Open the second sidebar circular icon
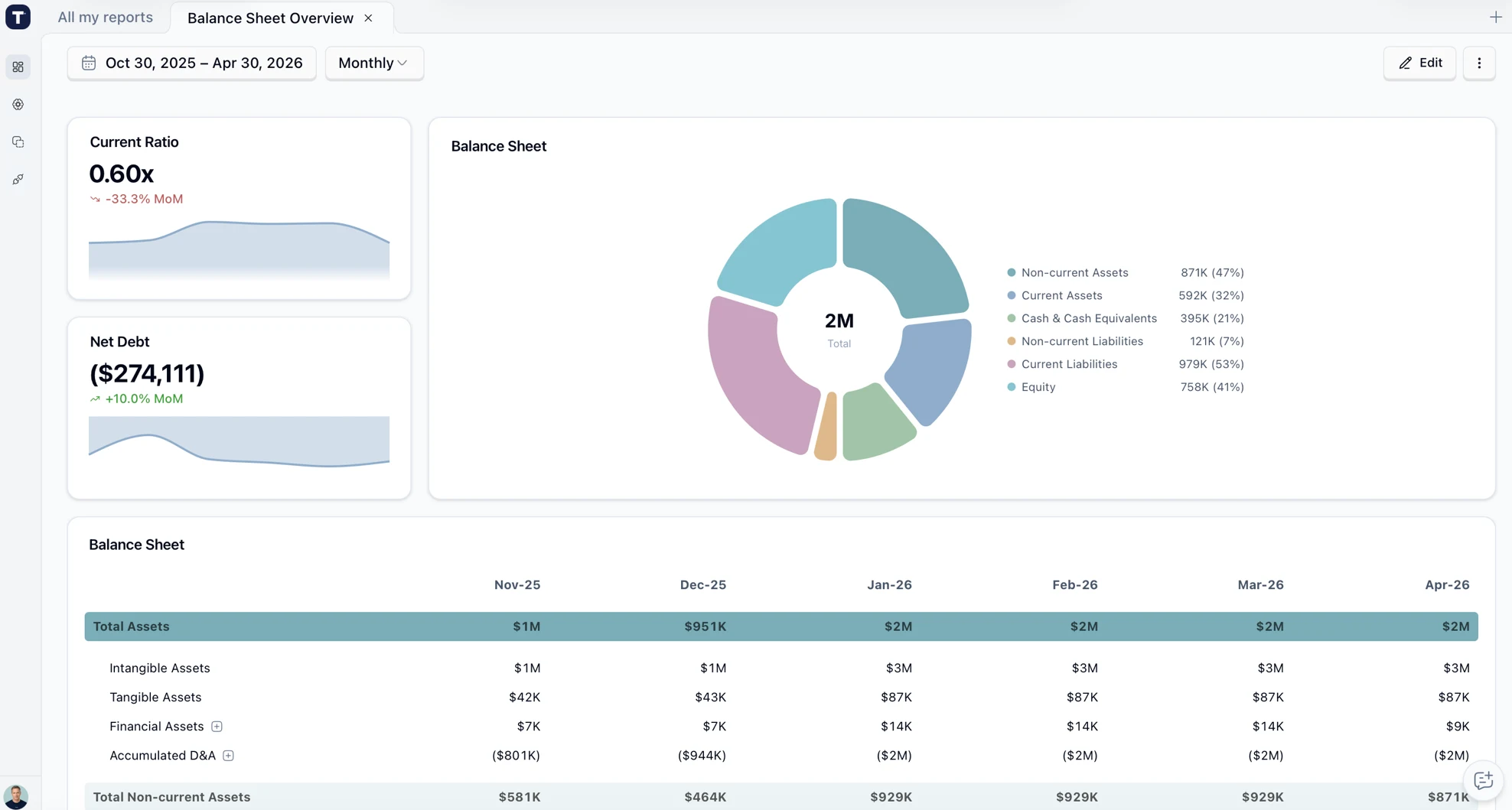This screenshot has height=810, width=1512. click(18, 105)
